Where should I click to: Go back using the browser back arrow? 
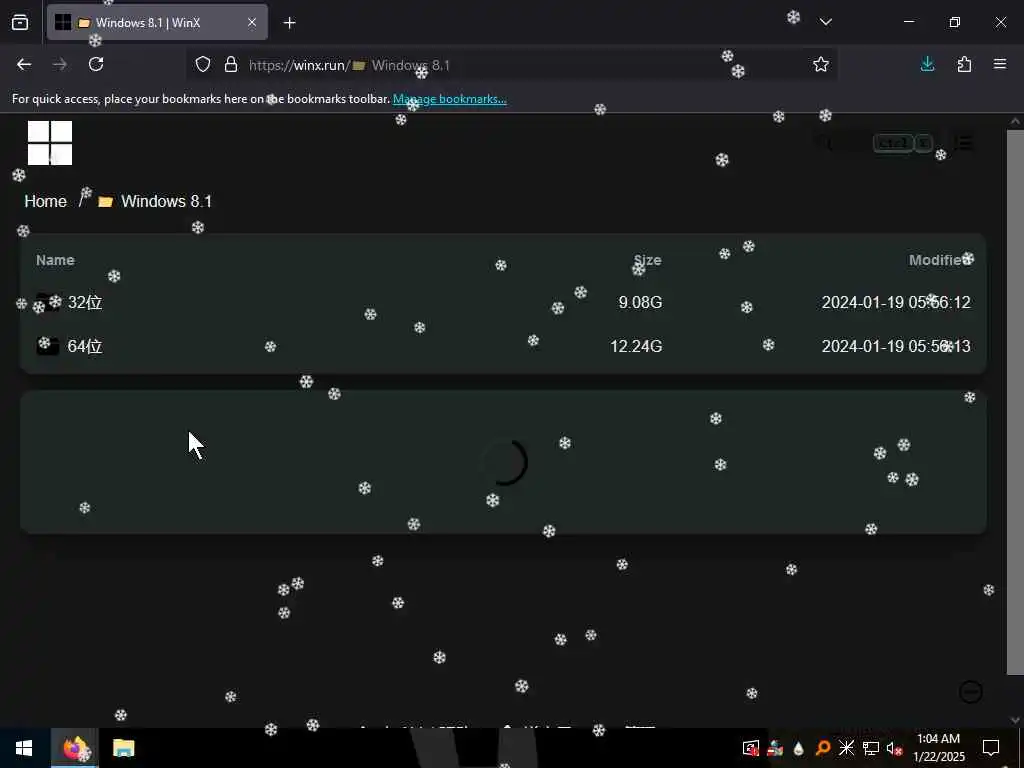[x=24, y=64]
